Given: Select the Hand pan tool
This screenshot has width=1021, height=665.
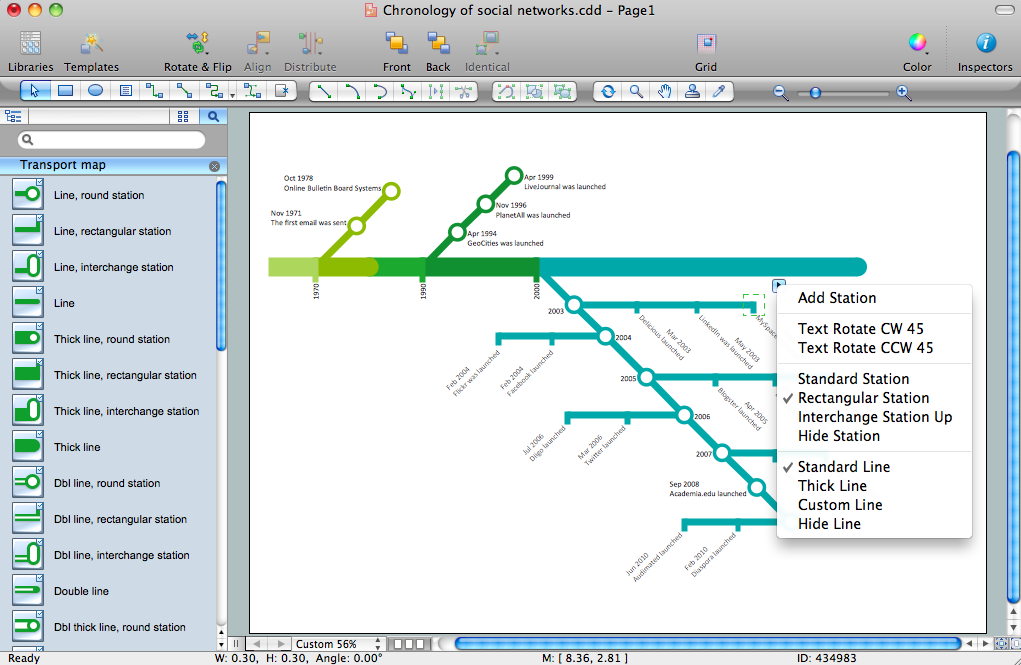Looking at the screenshot, I should tap(664, 91).
